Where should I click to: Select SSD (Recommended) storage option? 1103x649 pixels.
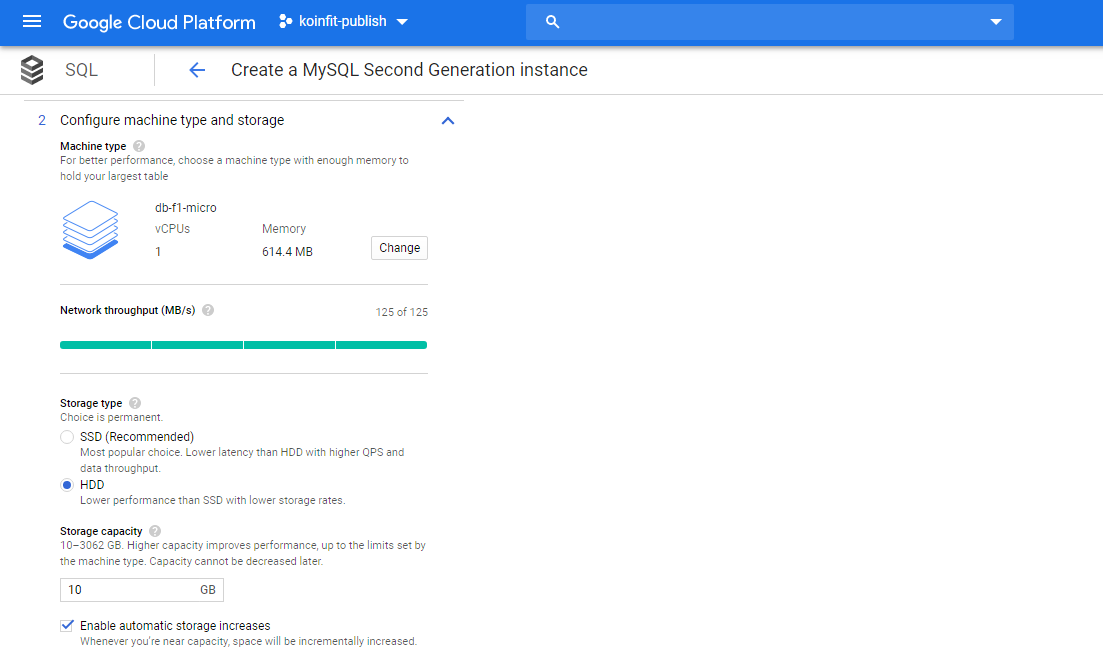click(67, 437)
